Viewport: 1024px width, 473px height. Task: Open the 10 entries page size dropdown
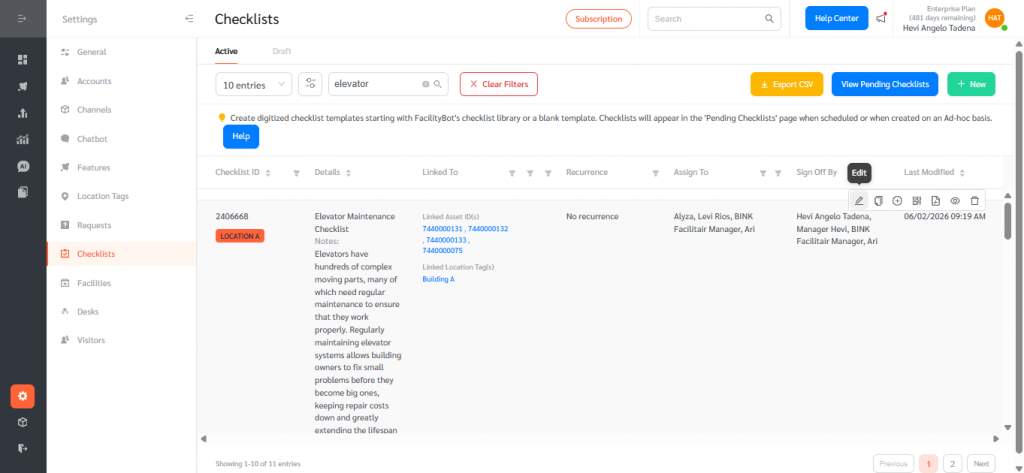click(x=254, y=84)
